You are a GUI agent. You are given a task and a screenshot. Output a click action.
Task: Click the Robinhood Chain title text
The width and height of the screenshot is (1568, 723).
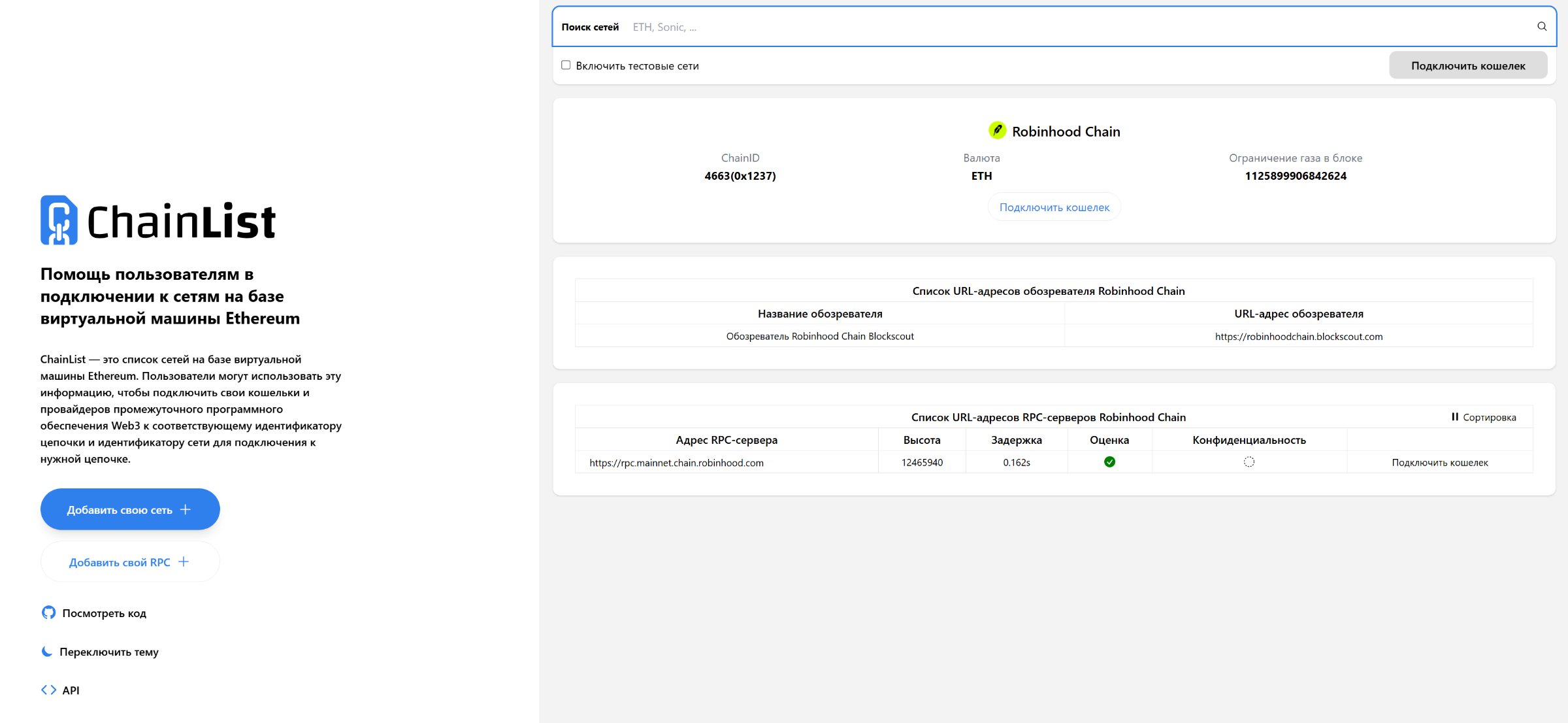coord(1066,131)
